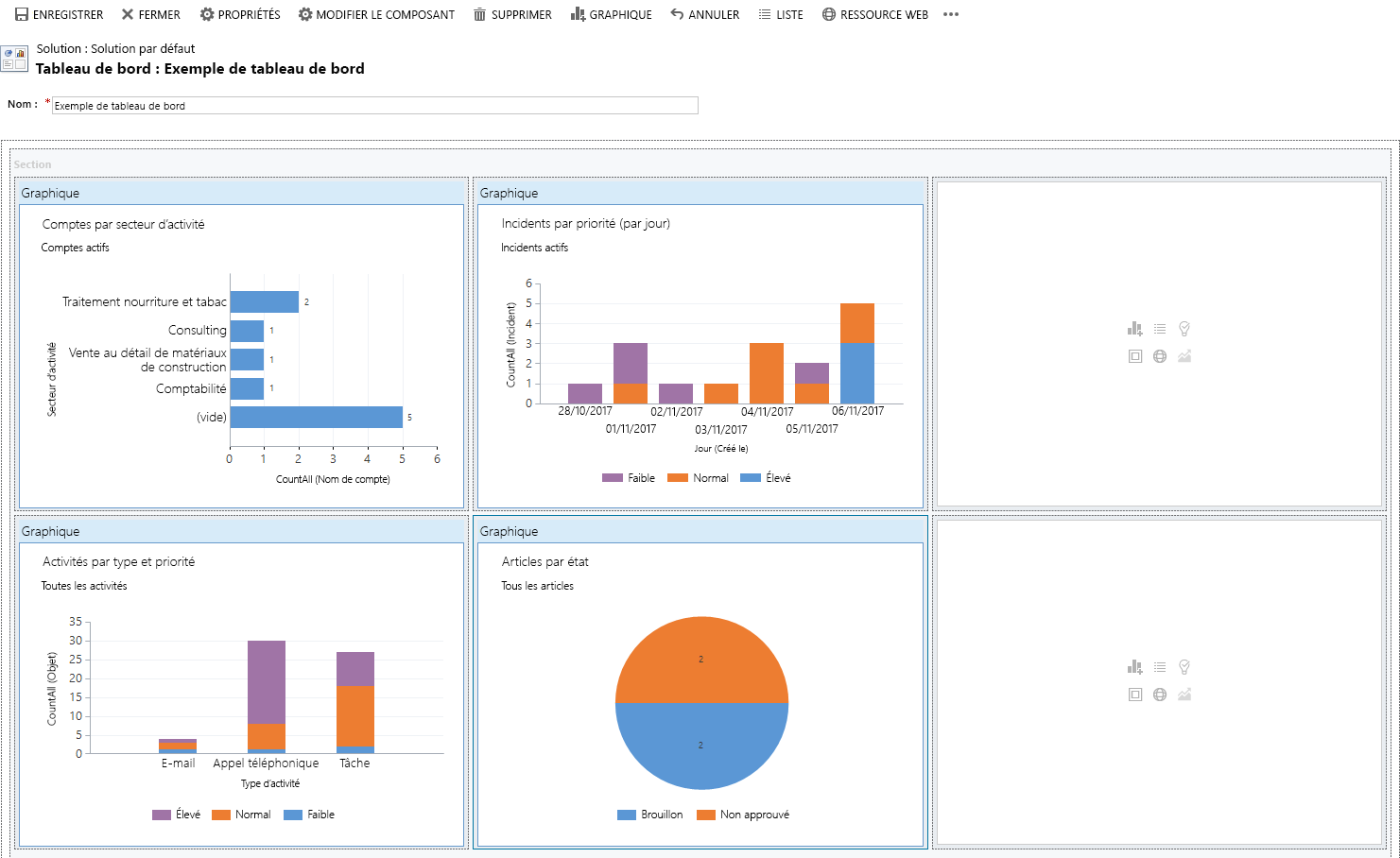
Task: Click the Tâche stacked bar
Action: (x=355, y=702)
